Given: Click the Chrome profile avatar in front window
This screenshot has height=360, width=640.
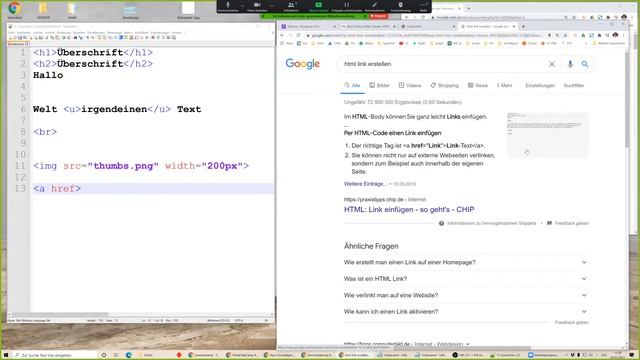Looking at the screenshot, I should click(615, 36).
